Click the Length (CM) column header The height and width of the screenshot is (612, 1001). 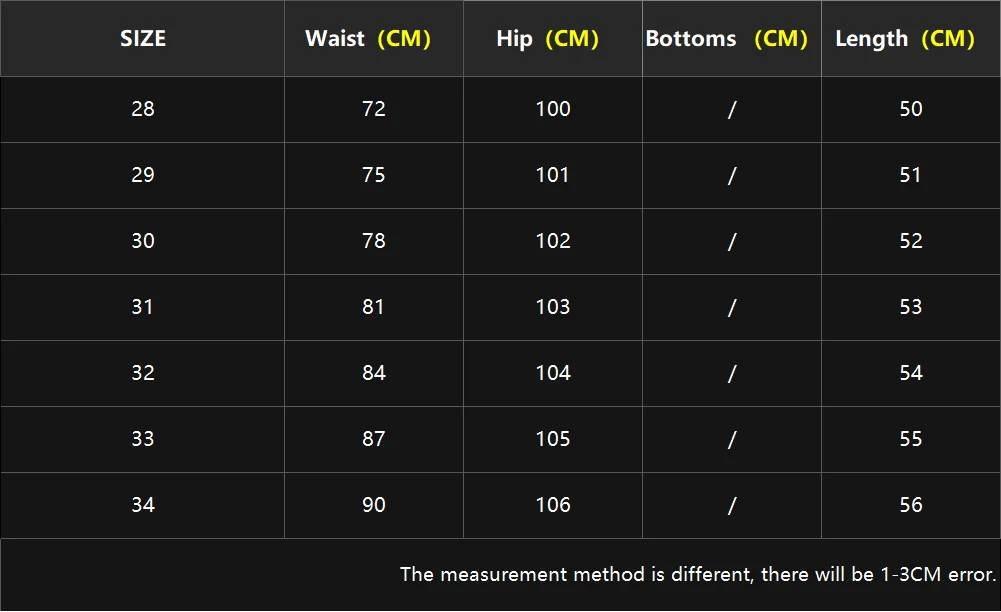[x=905, y=38]
